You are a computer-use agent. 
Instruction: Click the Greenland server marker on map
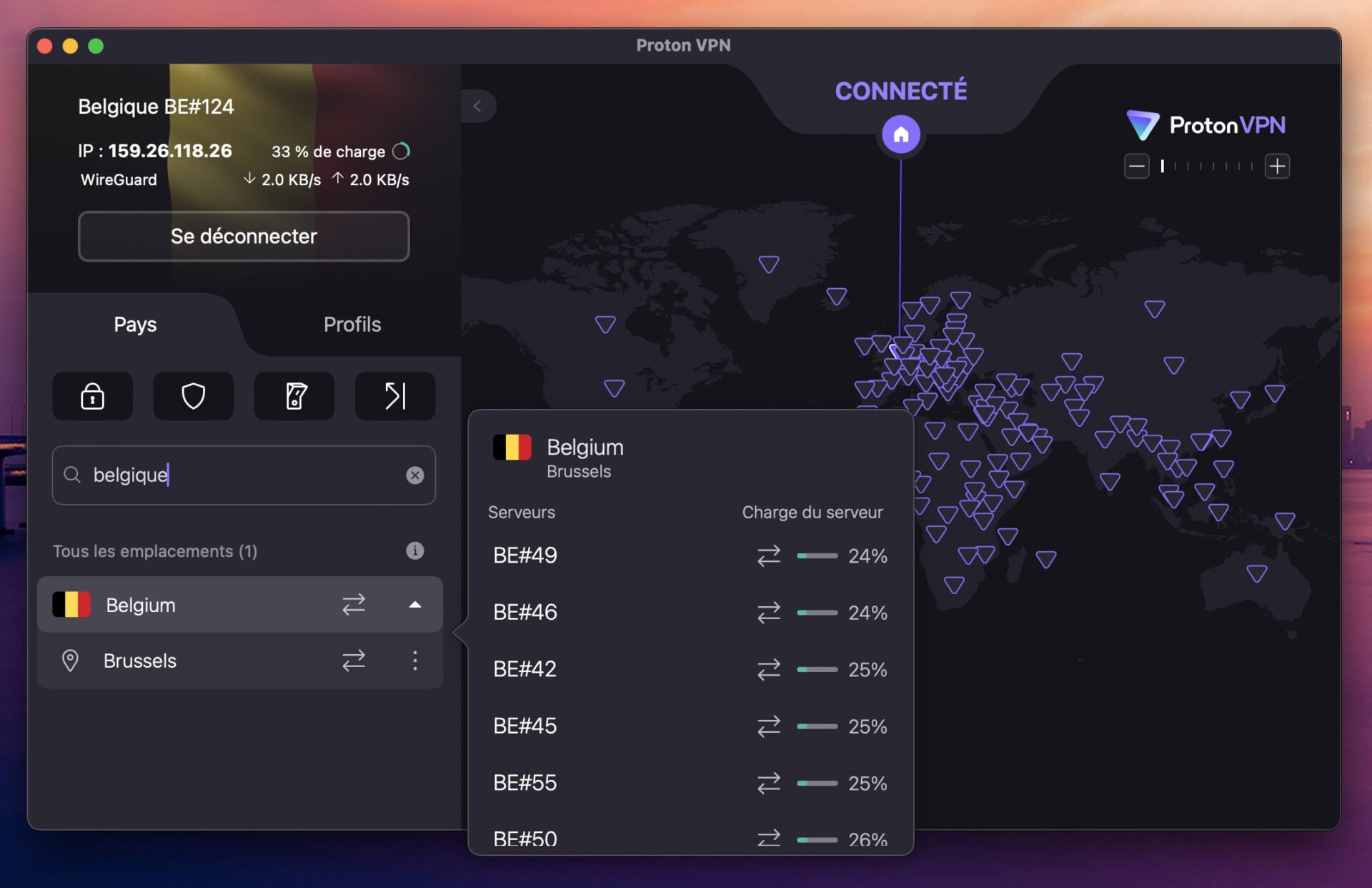pos(769,264)
